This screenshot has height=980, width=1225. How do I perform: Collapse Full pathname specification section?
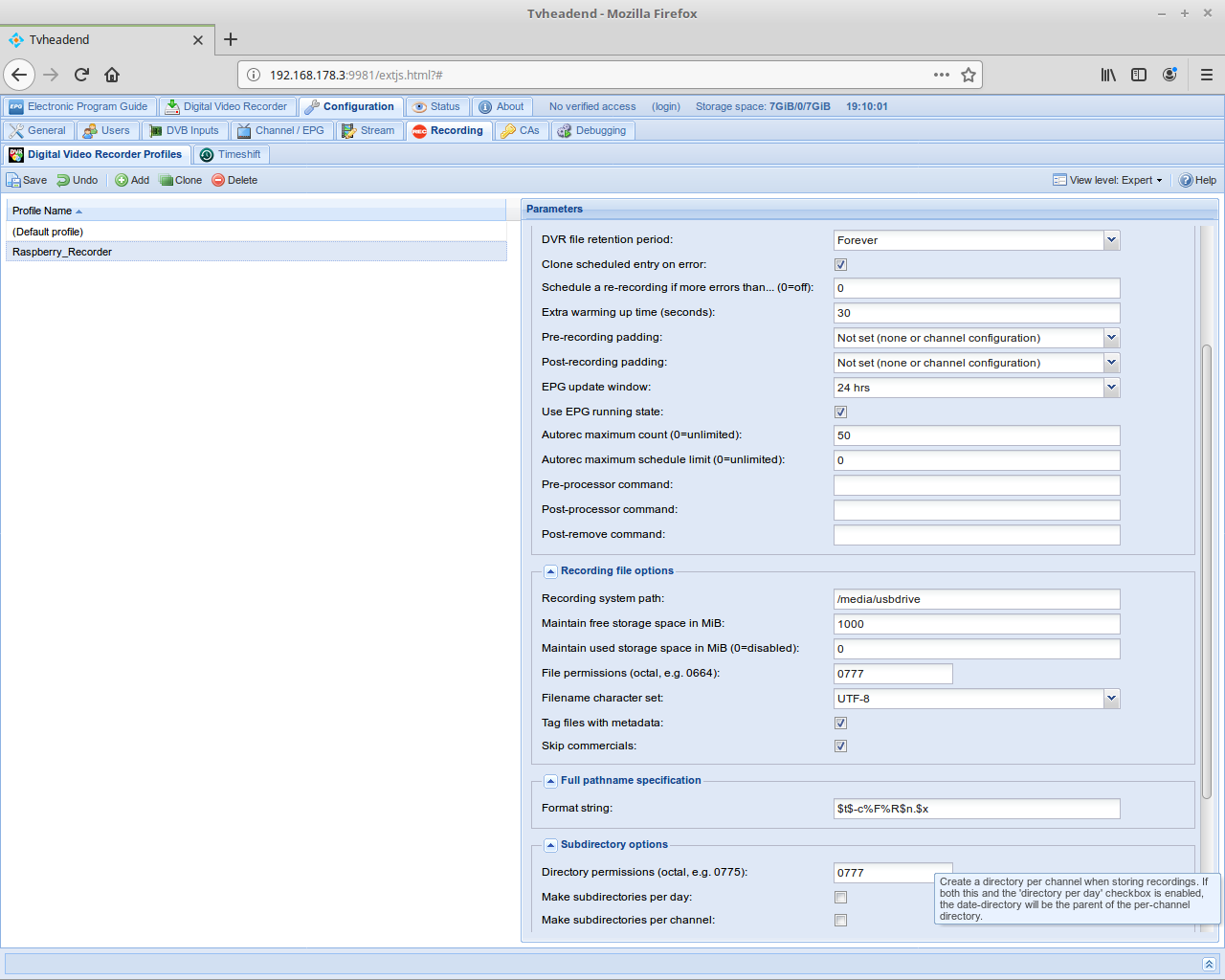[x=550, y=781]
